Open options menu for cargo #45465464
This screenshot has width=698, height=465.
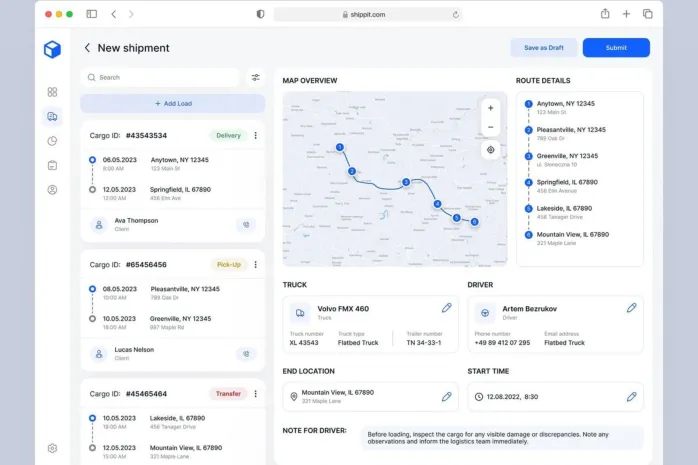coord(255,394)
